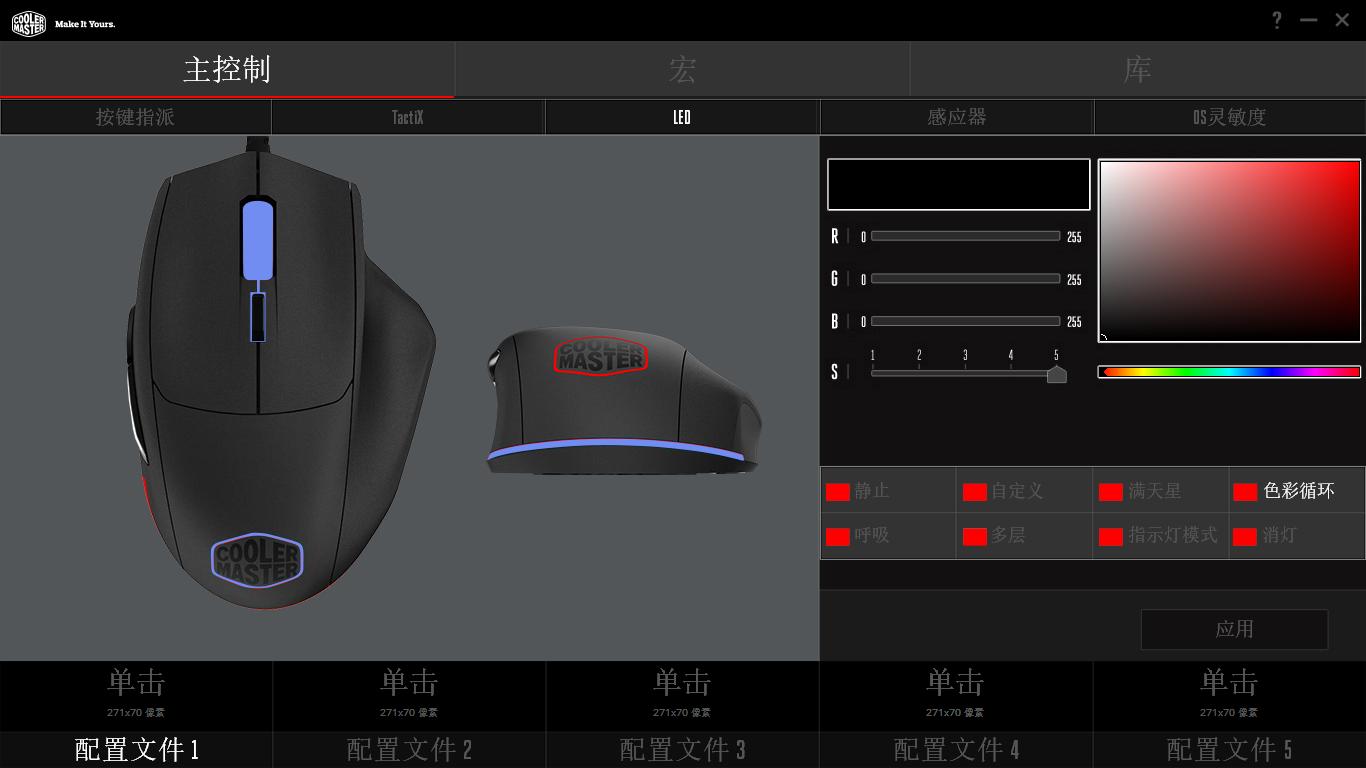The image size is (1366, 768).
Task: Click the R red channel slider
Action: coord(965,236)
